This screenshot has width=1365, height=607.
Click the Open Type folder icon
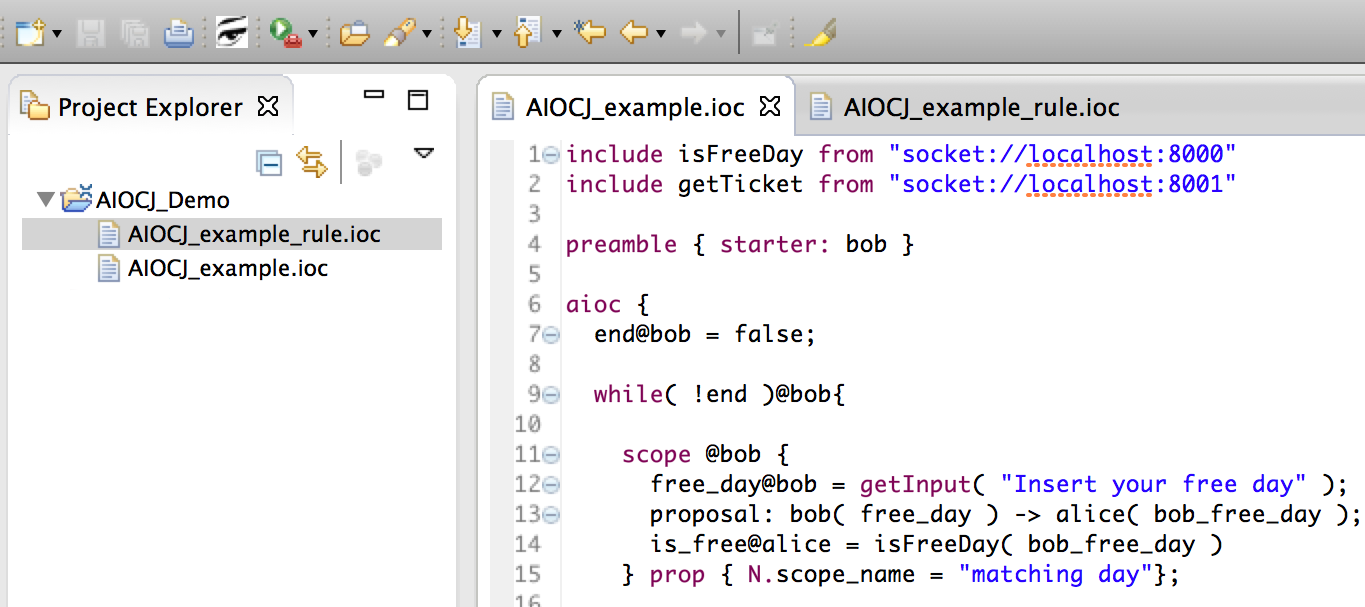[x=354, y=34]
